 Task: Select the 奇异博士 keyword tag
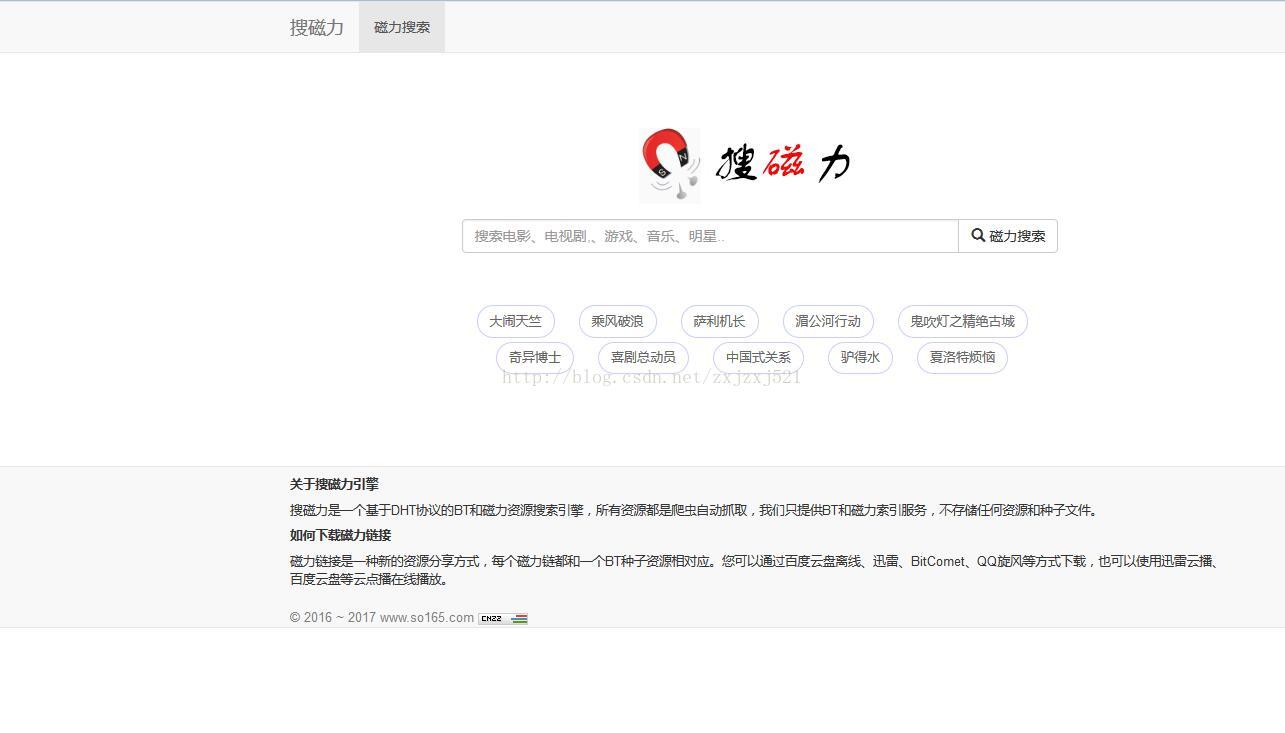pos(535,357)
